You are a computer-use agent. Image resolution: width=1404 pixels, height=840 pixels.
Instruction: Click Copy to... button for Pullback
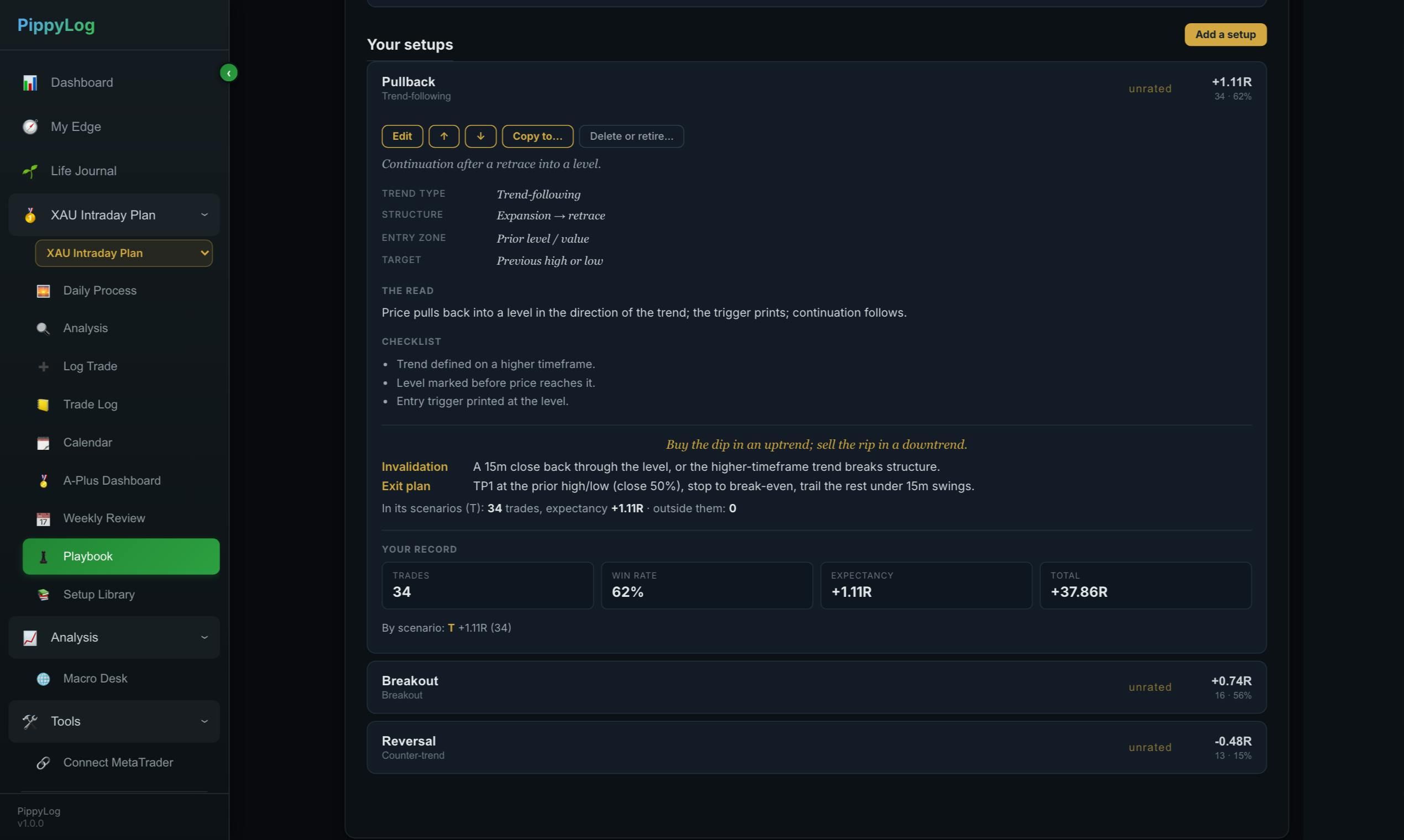point(537,136)
